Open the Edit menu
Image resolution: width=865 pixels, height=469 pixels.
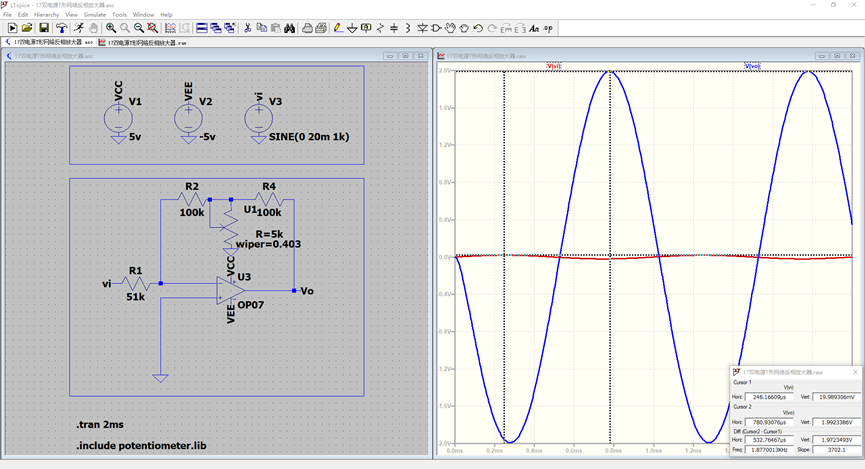23,15
